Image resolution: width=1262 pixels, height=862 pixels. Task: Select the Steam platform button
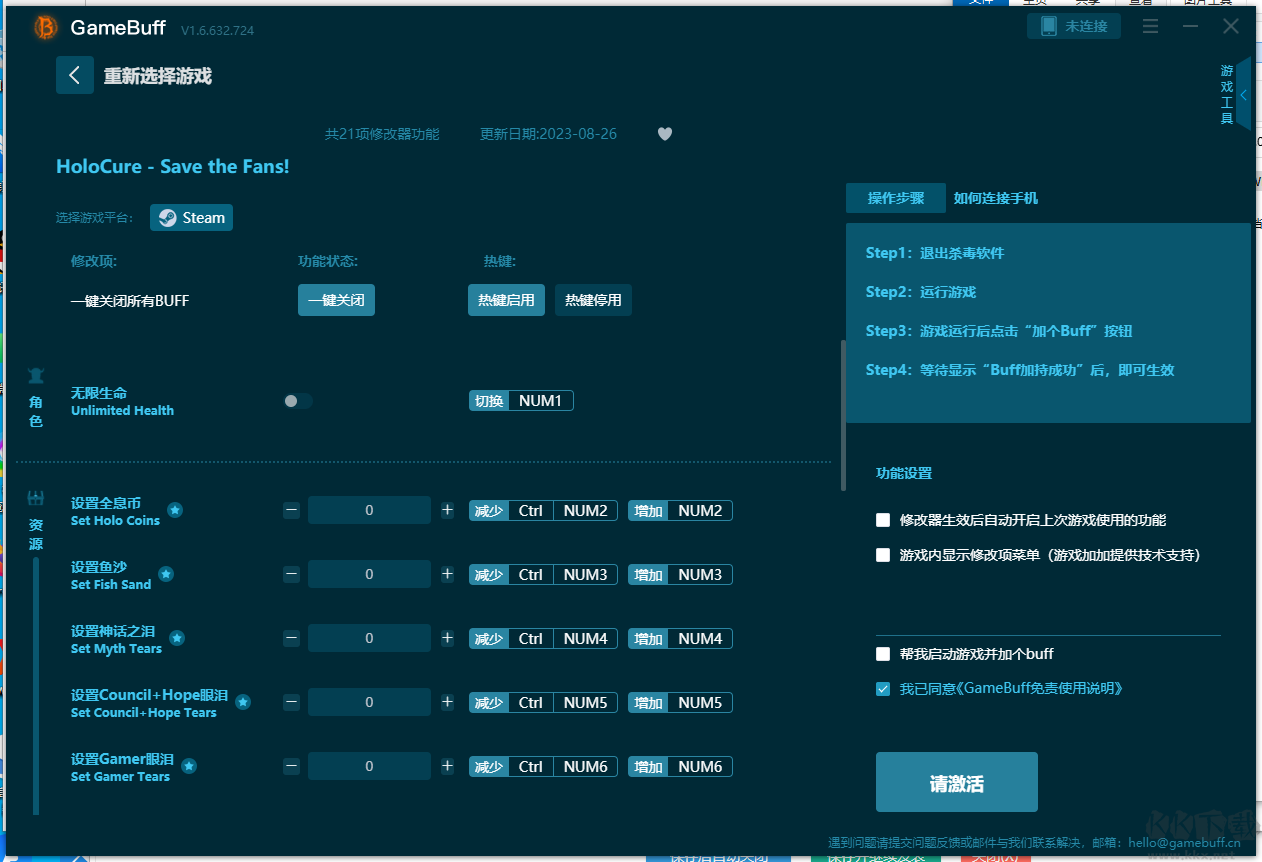click(x=191, y=217)
